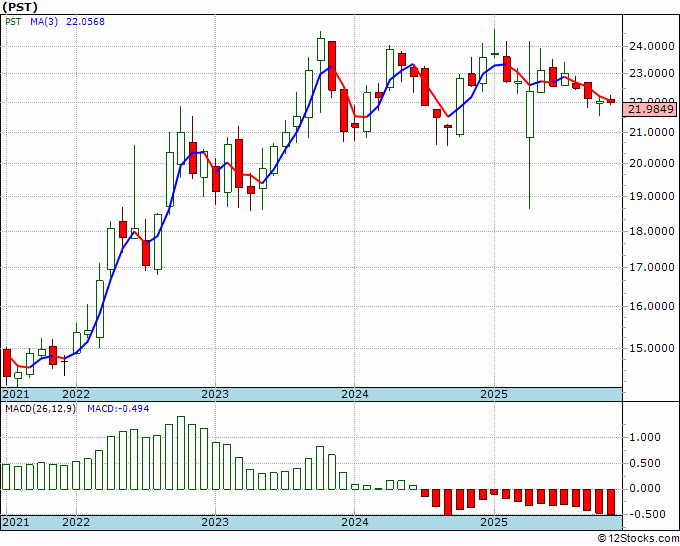Open the 12Stocks.com copyright link
The height and width of the screenshot is (546, 680).
pos(638,538)
